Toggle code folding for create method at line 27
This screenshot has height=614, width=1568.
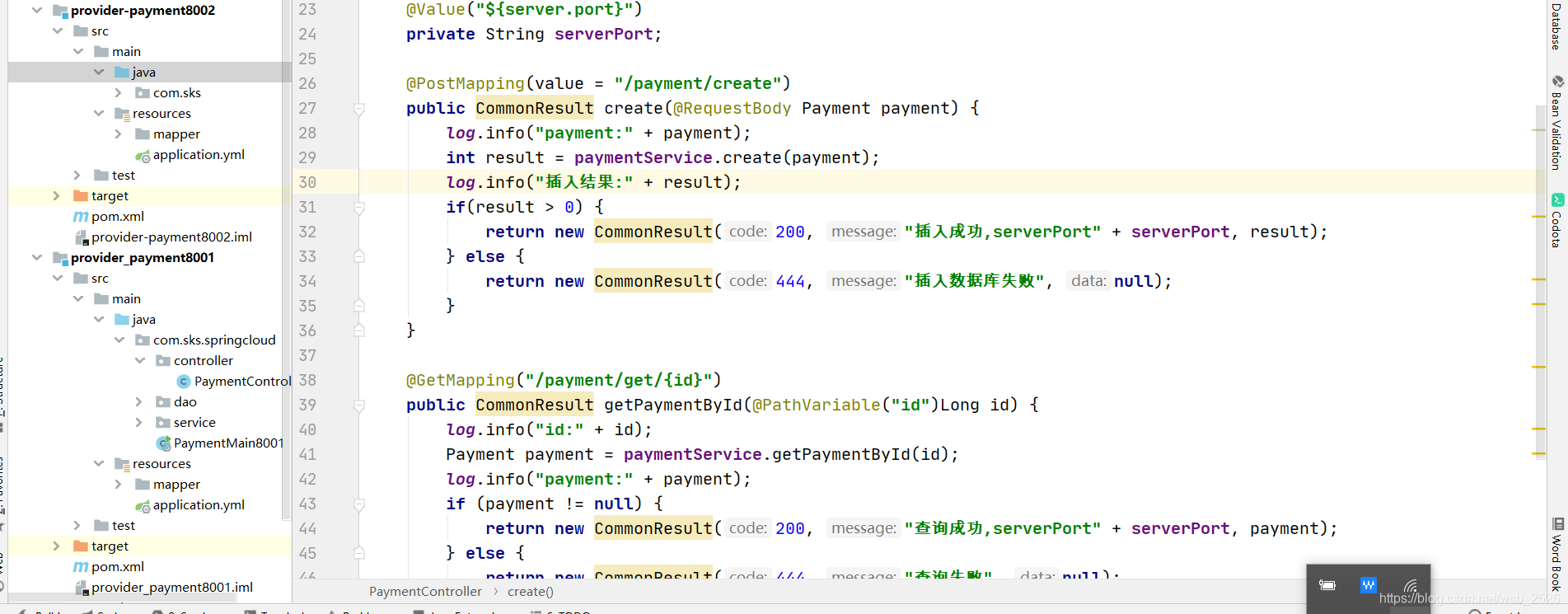coord(359,109)
